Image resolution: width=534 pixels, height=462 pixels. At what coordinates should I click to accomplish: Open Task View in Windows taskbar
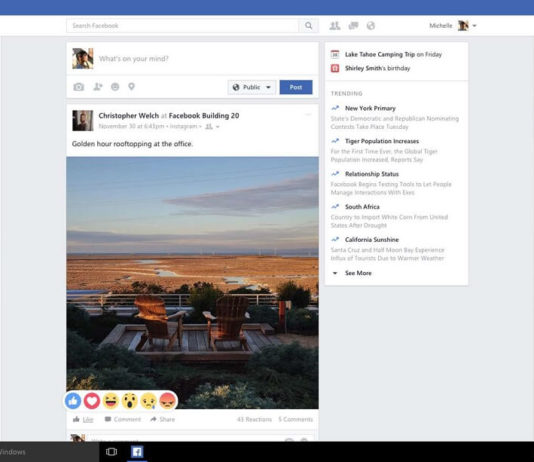coord(111,452)
